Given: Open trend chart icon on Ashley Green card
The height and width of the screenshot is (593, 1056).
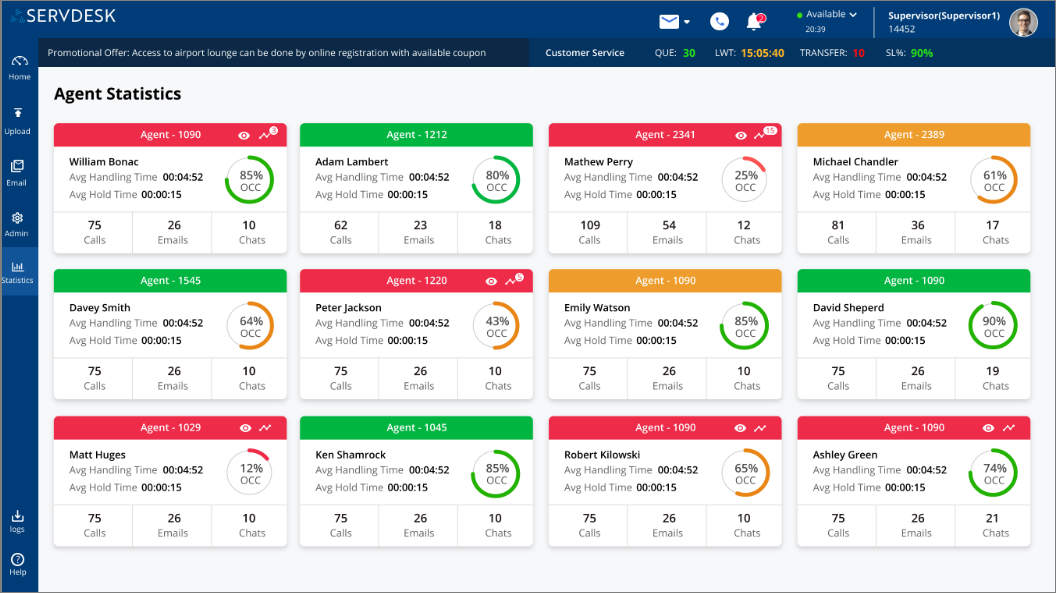Looking at the screenshot, I should pos(1009,428).
